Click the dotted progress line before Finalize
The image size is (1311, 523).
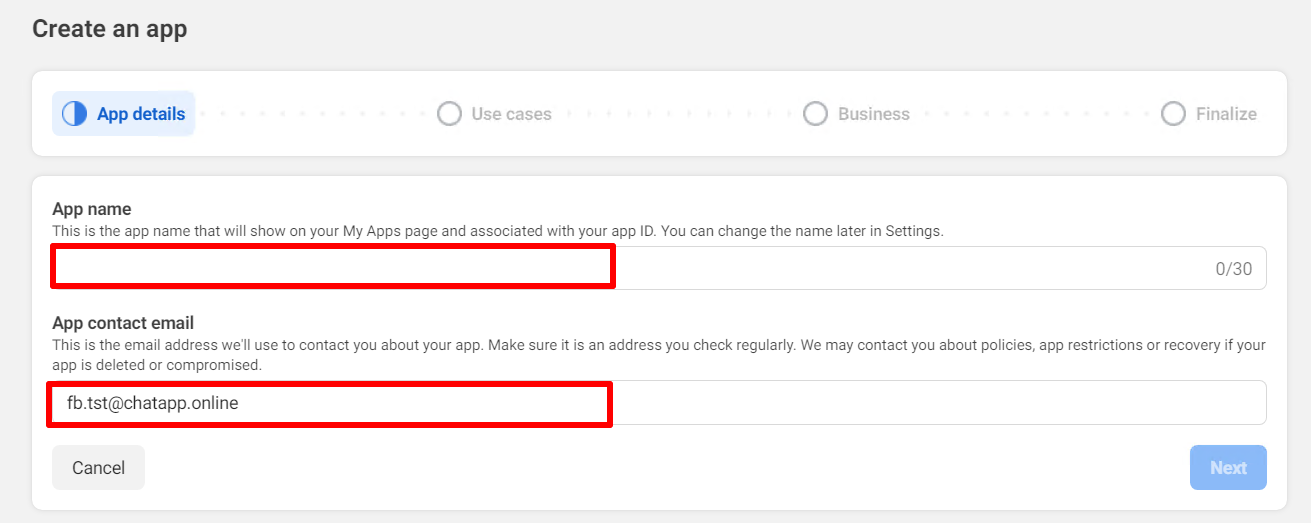tap(1035, 114)
